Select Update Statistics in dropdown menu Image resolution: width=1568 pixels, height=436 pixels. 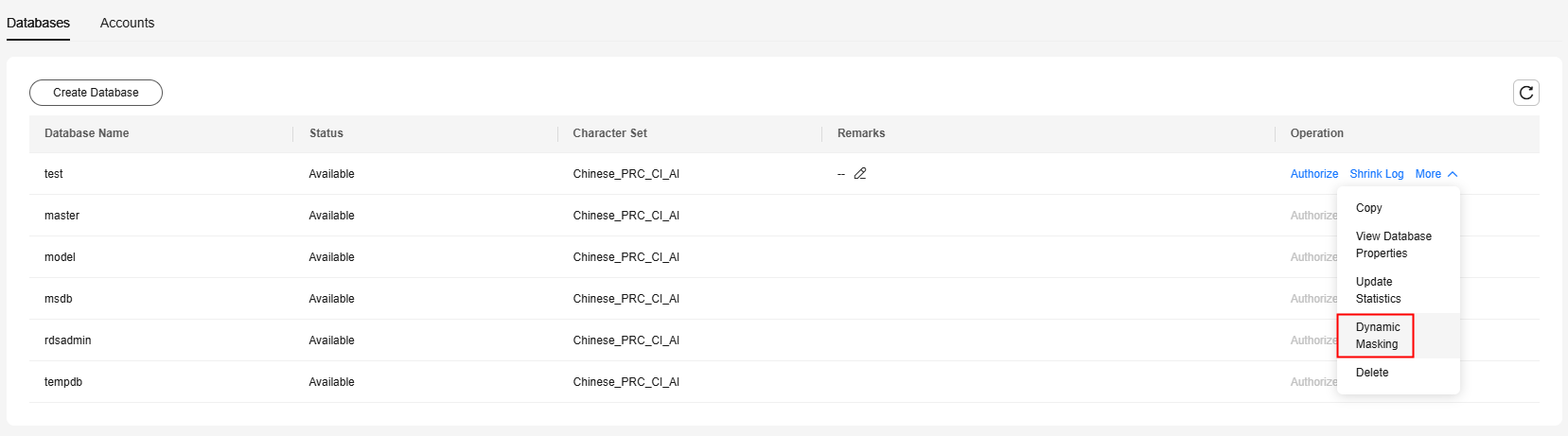tap(1378, 290)
